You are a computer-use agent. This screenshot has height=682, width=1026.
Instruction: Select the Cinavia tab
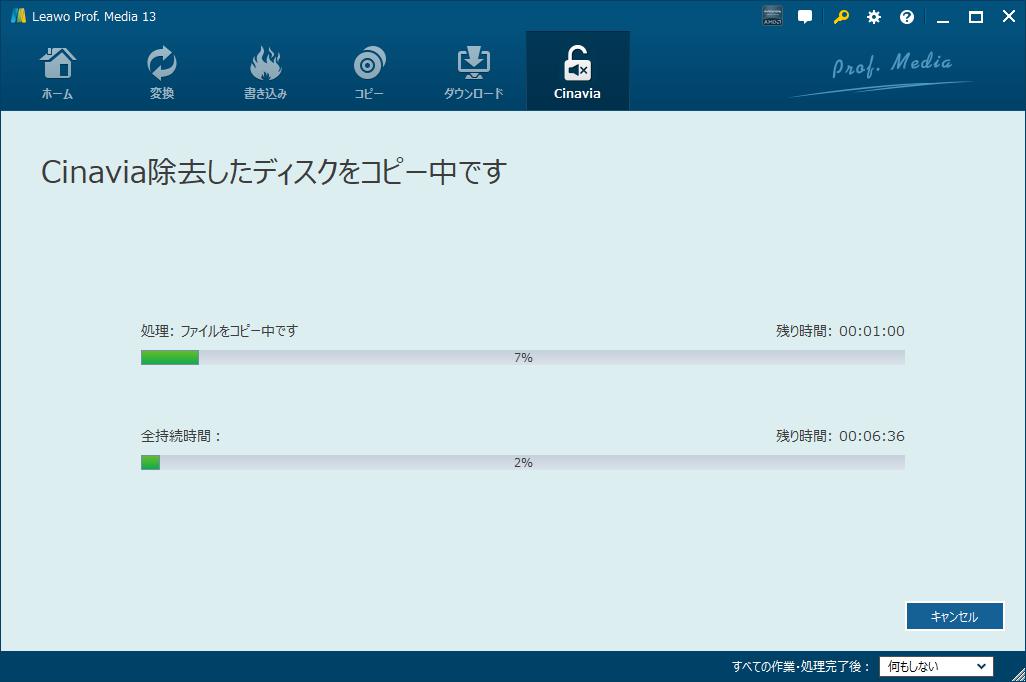(577, 72)
